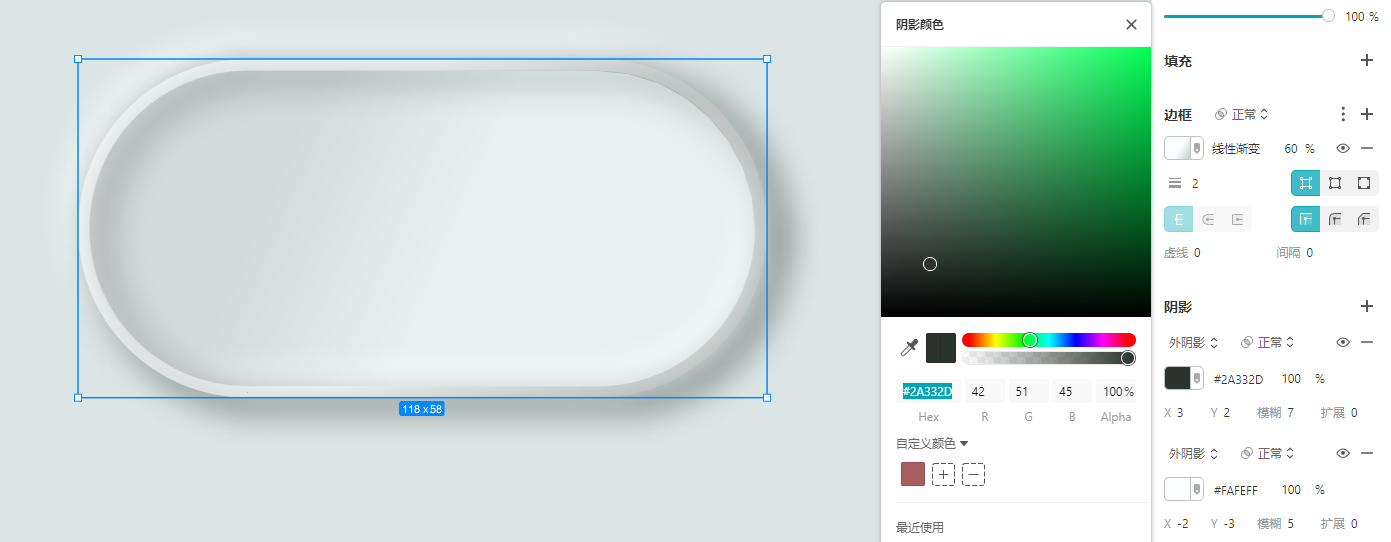
Task: Click the second shadow's Y value -3
Action: point(1229,523)
